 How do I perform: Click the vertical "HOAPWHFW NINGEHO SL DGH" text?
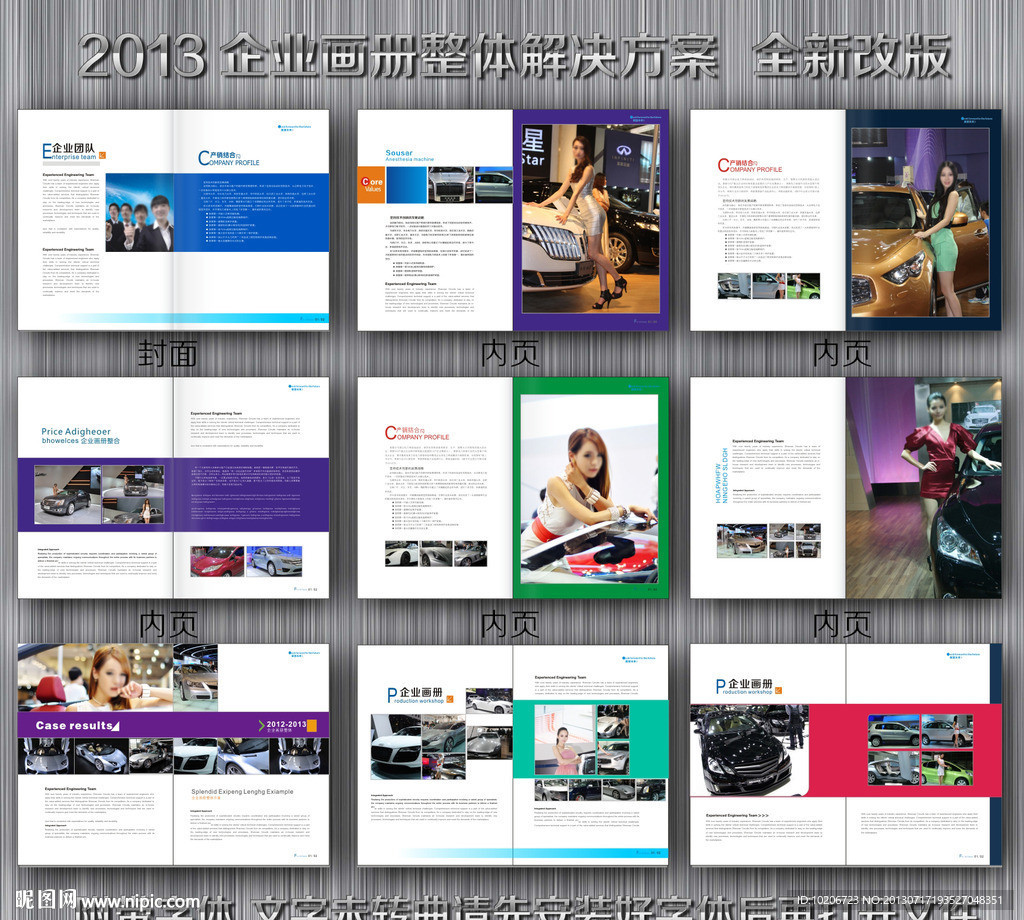tap(722, 475)
